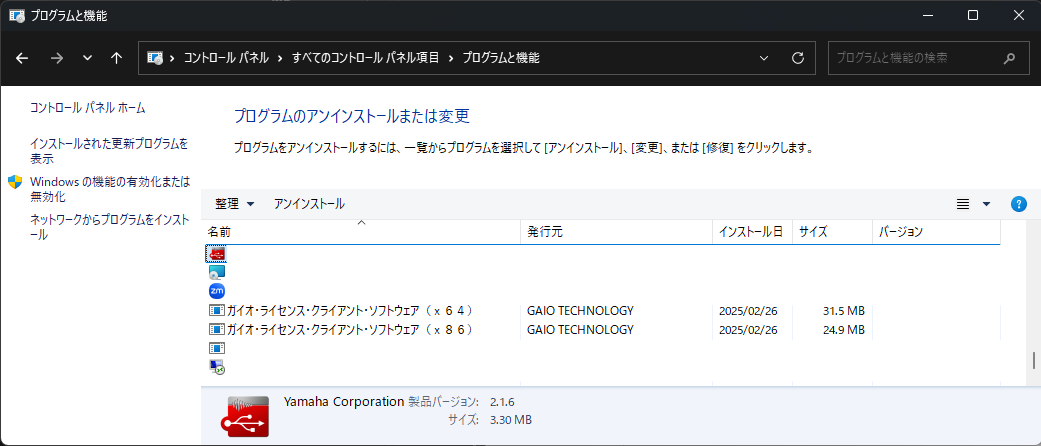Sort by インストール日 column header
The image size is (1041, 446).
point(750,232)
